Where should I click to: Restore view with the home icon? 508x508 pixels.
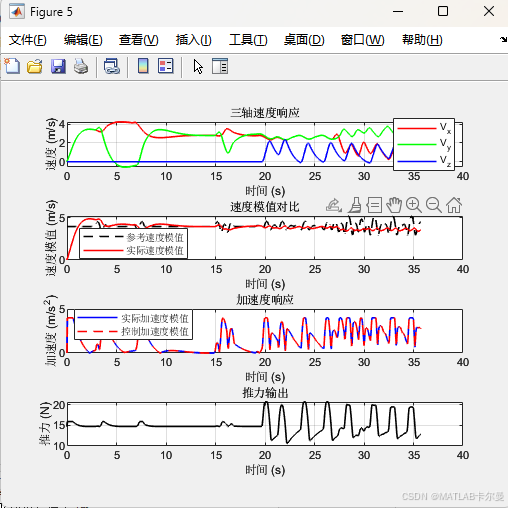454,205
